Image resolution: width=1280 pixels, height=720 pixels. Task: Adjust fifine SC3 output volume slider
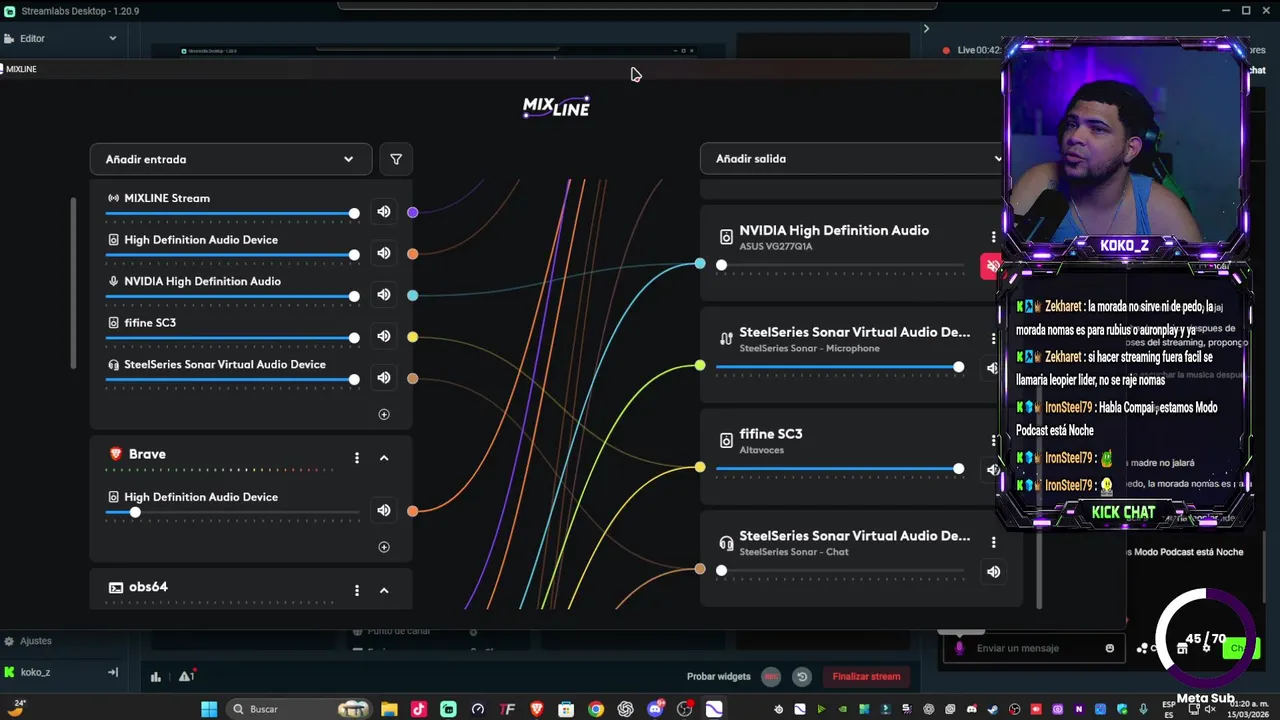pyautogui.click(x=840, y=468)
